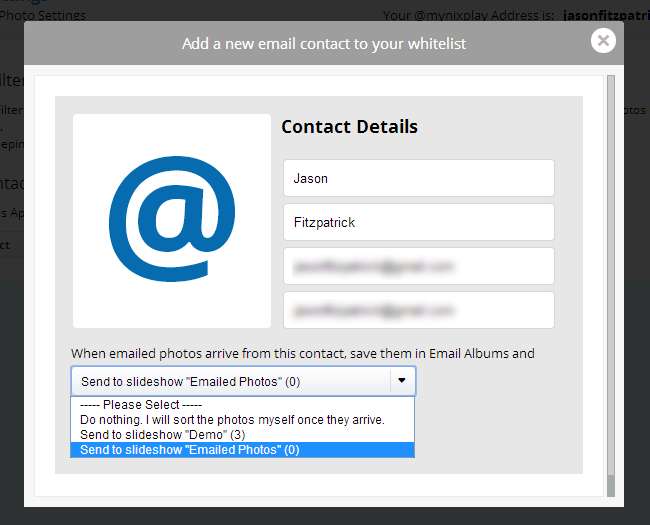This screenshot has height=525, width=650.
Task: Pick Send to slideshow "Demo" (3)
Action: pyautogui.click(x=163, y=435)
